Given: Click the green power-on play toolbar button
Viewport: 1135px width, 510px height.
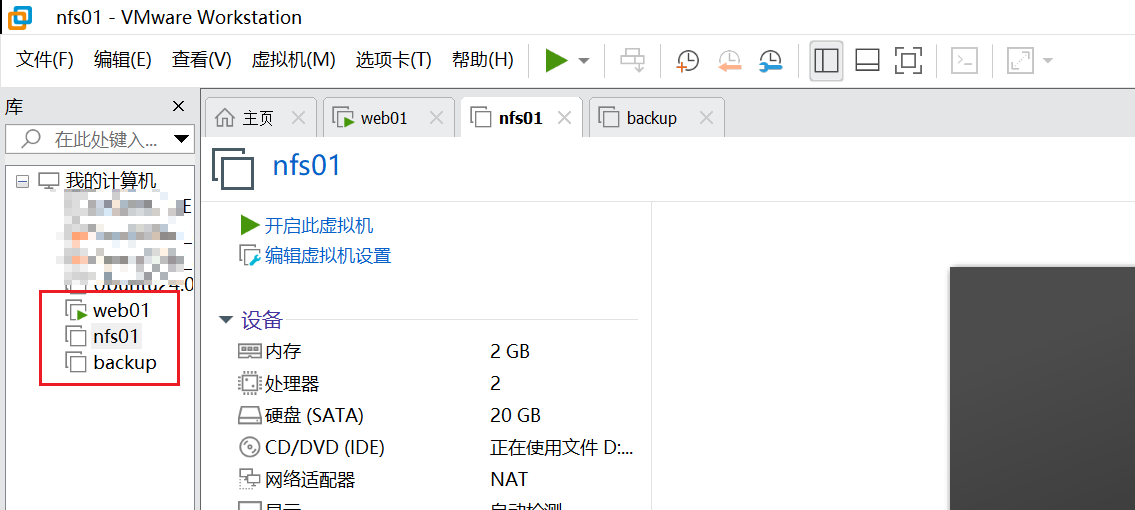Looking at the screenshot, I should tap(557, 61).
